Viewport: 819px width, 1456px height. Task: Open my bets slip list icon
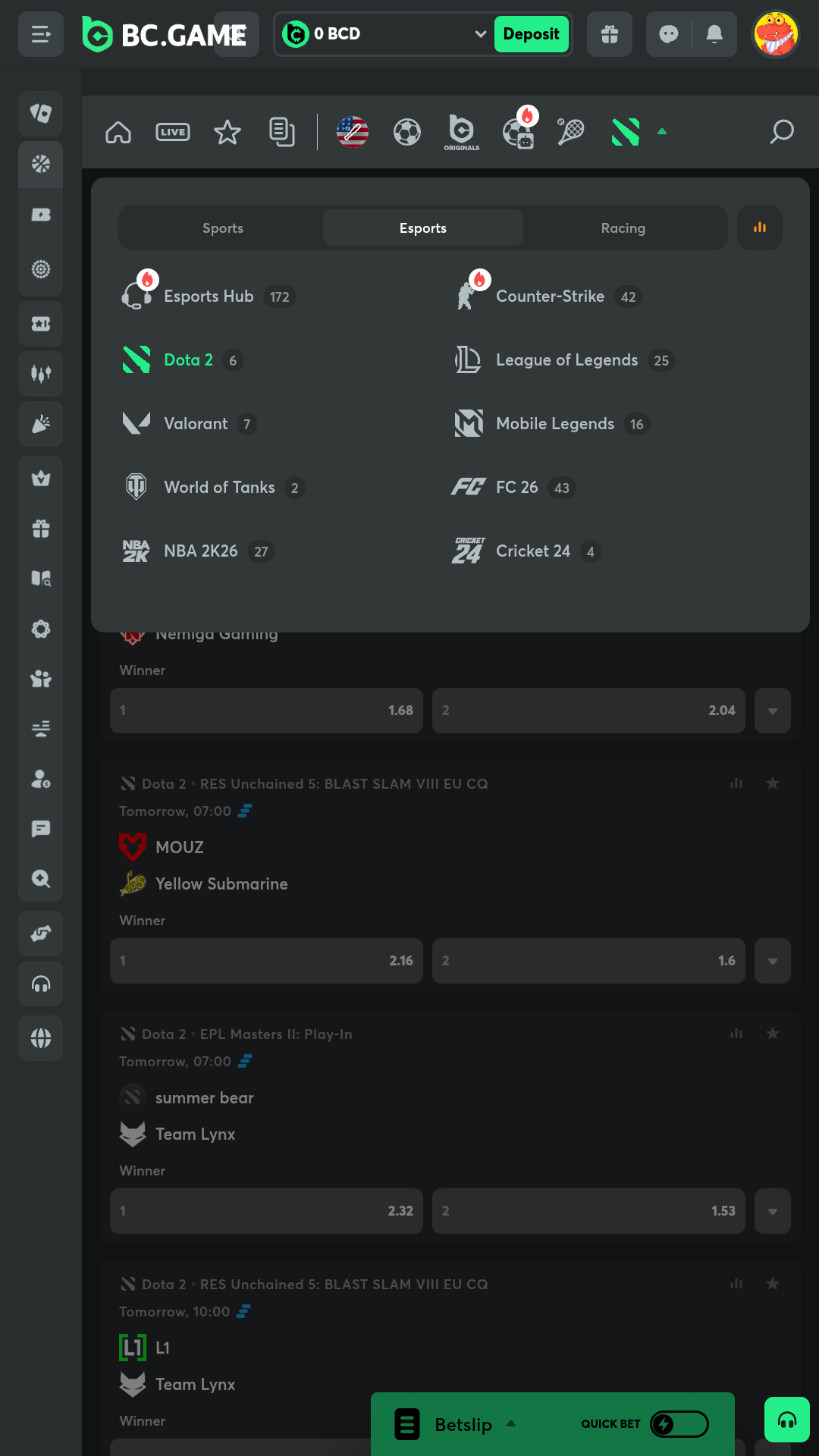(282, 132)
